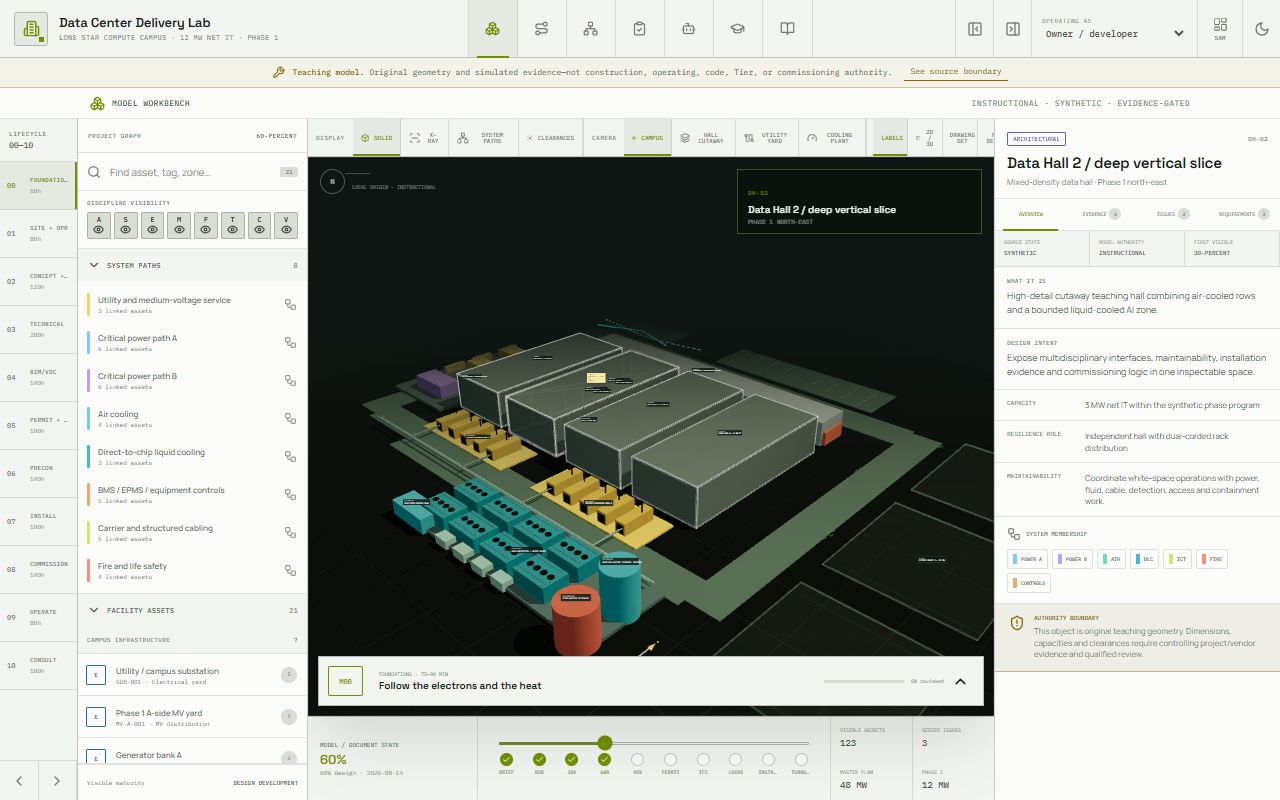Open the graduation cap learning icon
Screen dimensions: 1280x800
pyautogui.click(x=737, y=29)
